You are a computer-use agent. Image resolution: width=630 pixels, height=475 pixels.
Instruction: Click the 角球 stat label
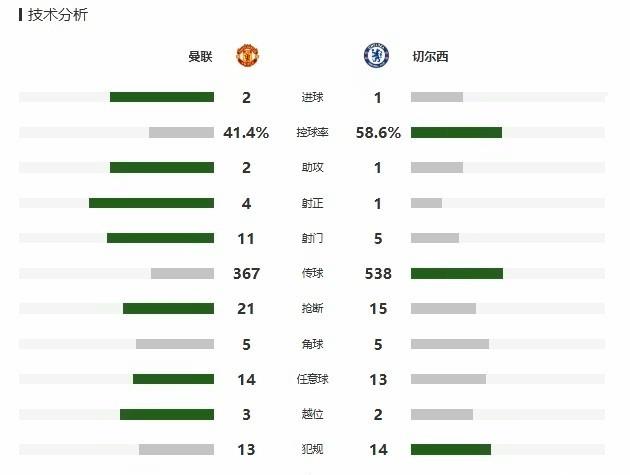312,344
